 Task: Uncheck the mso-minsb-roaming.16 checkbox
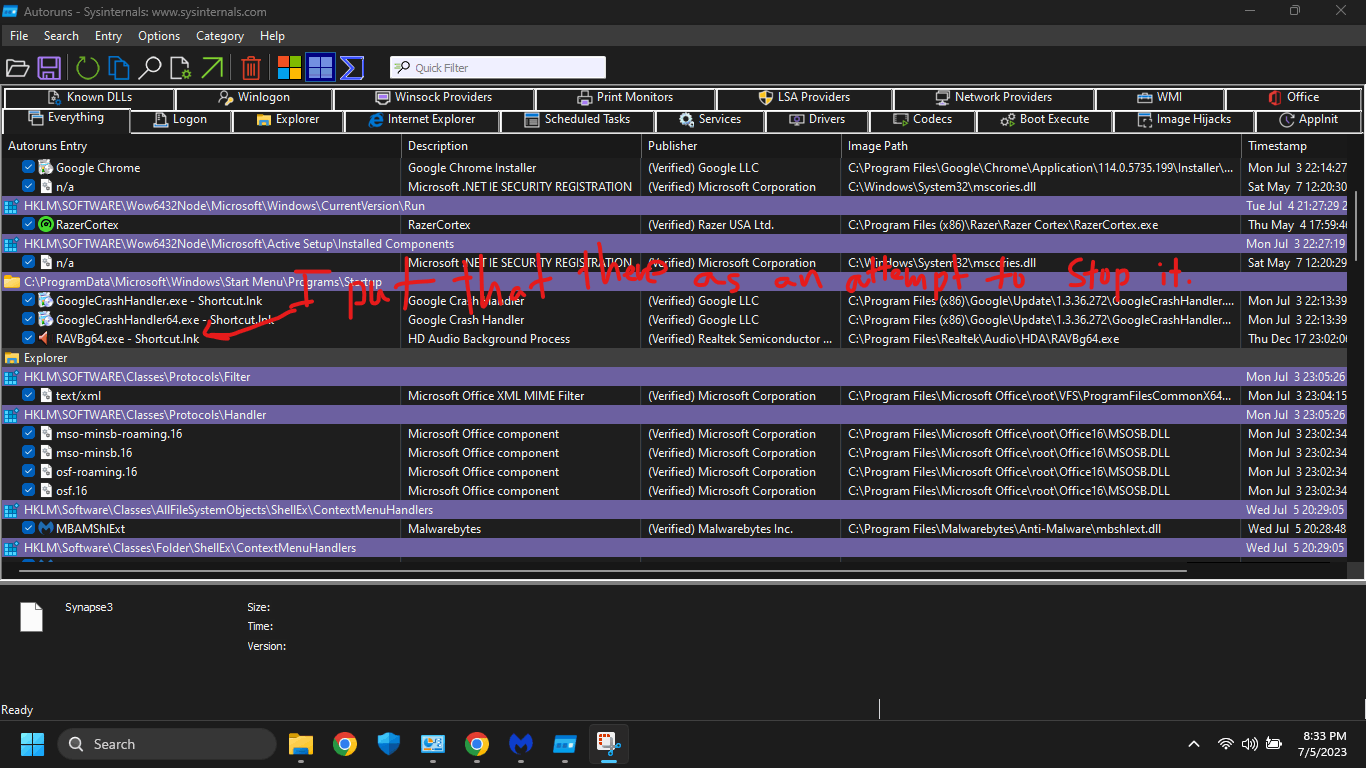coord(29,434)
